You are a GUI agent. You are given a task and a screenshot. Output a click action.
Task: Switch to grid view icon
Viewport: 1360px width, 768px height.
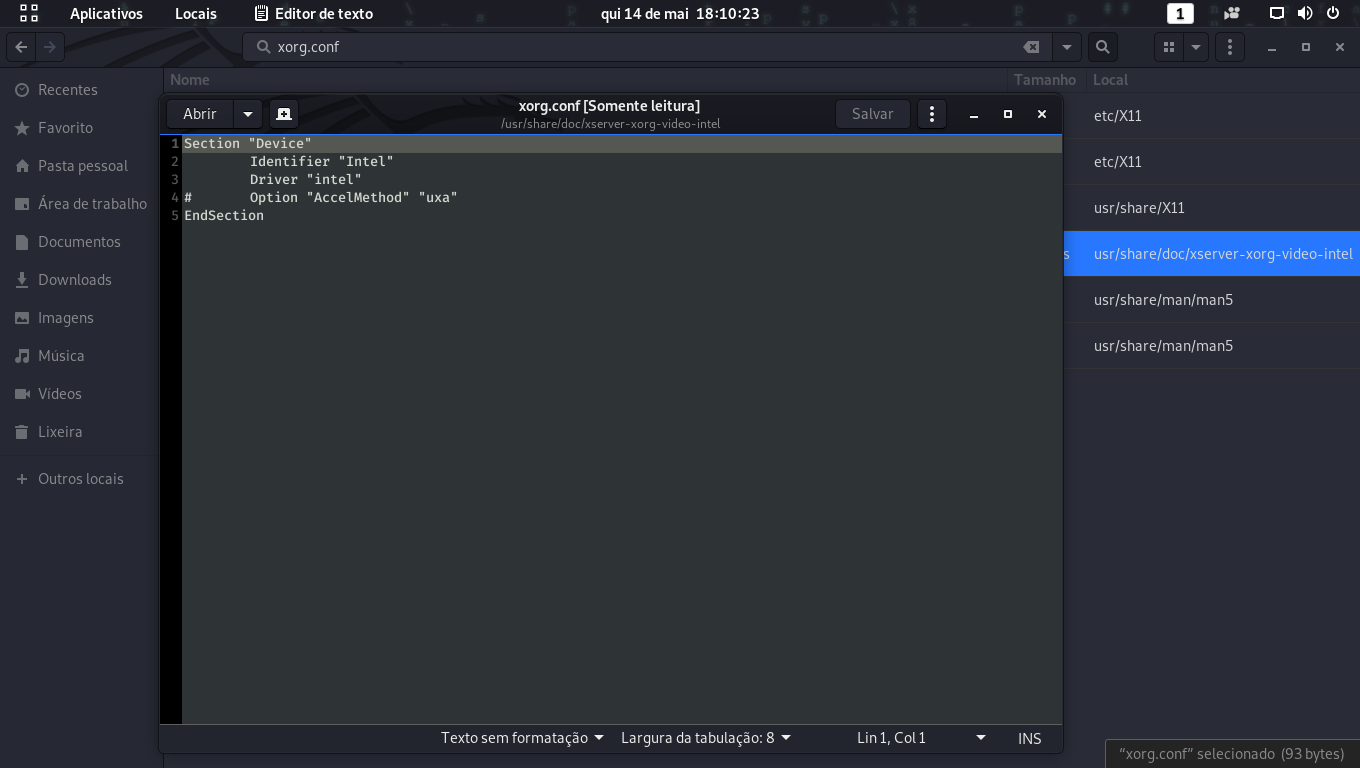1168,47
